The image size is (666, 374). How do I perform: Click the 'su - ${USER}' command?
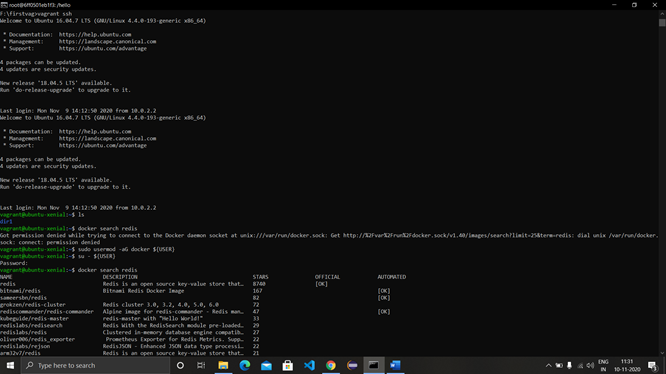click(x=96, y=256)
